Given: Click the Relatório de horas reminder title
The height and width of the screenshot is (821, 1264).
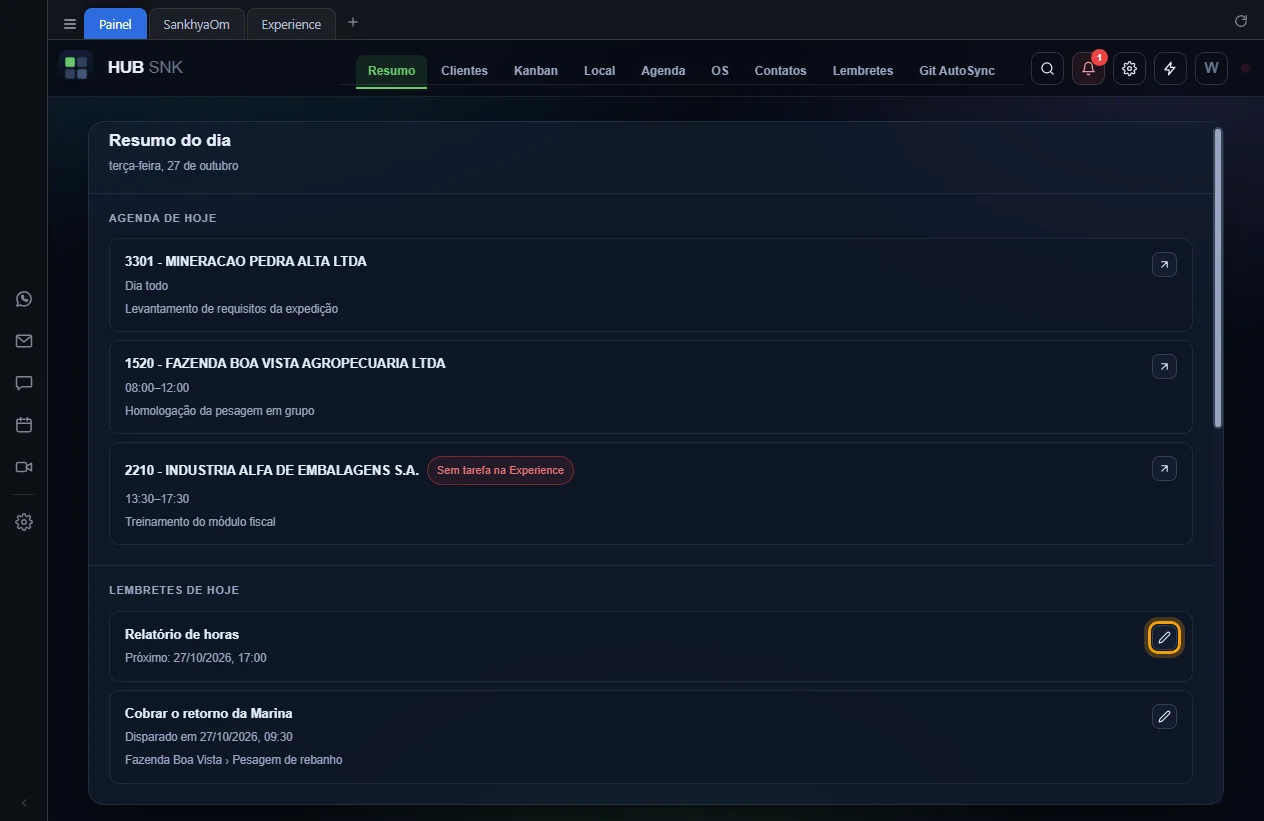Looking at the screenshot, I should (182, 634).
